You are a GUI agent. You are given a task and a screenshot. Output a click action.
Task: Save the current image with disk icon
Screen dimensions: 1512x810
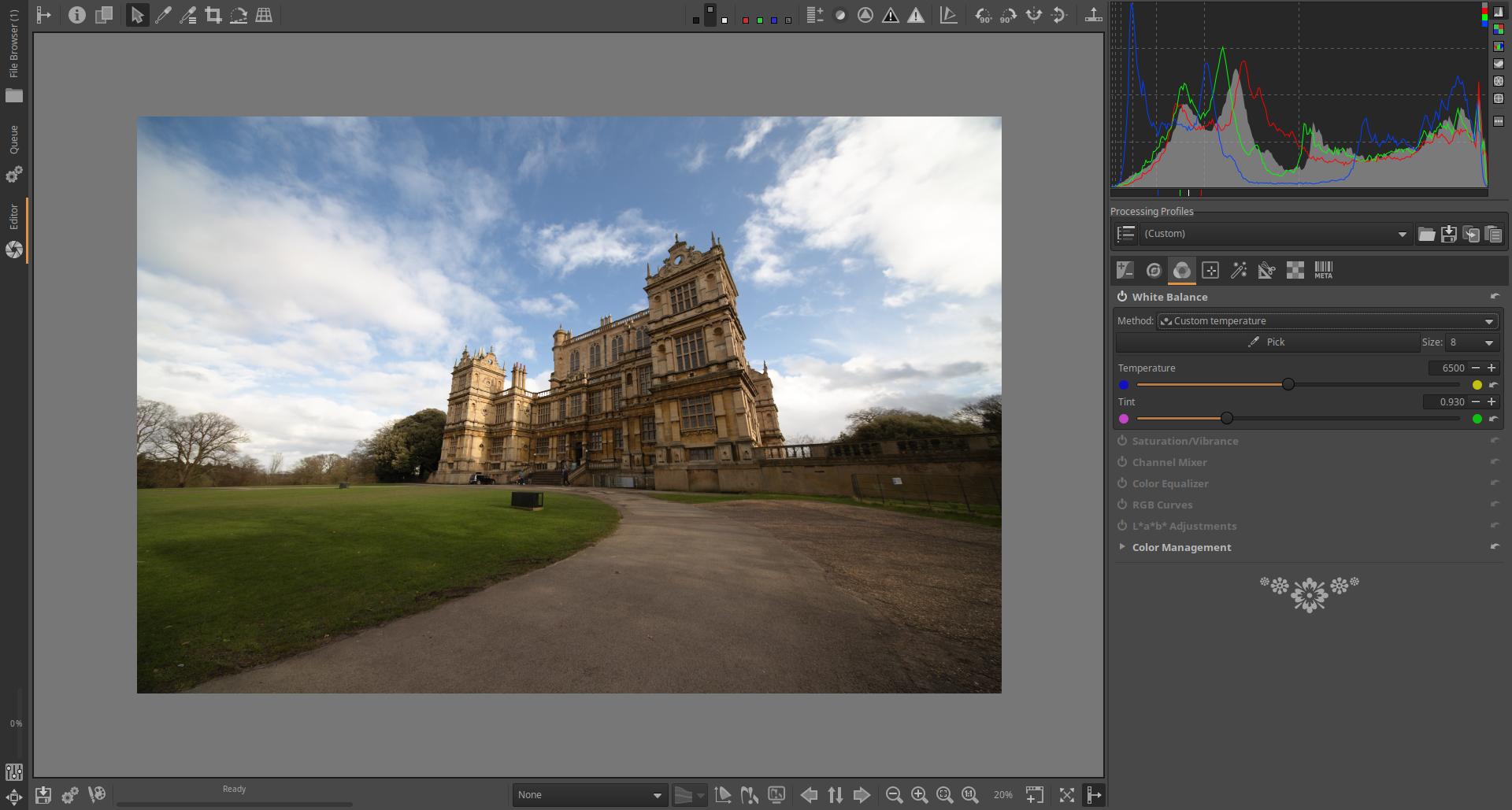(x=43, y=795)
